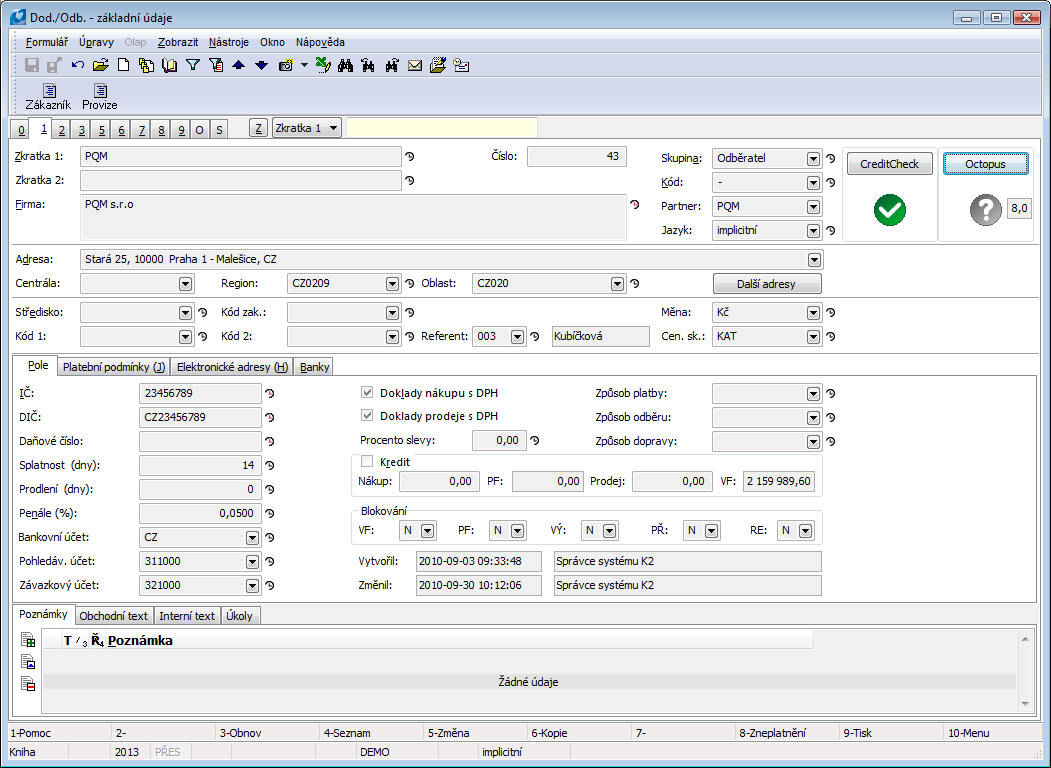Switch to the Platební podmínky tab
The height and width of the screenshot is (768, 1051).
pyautogui.click(x=113, y=367)
